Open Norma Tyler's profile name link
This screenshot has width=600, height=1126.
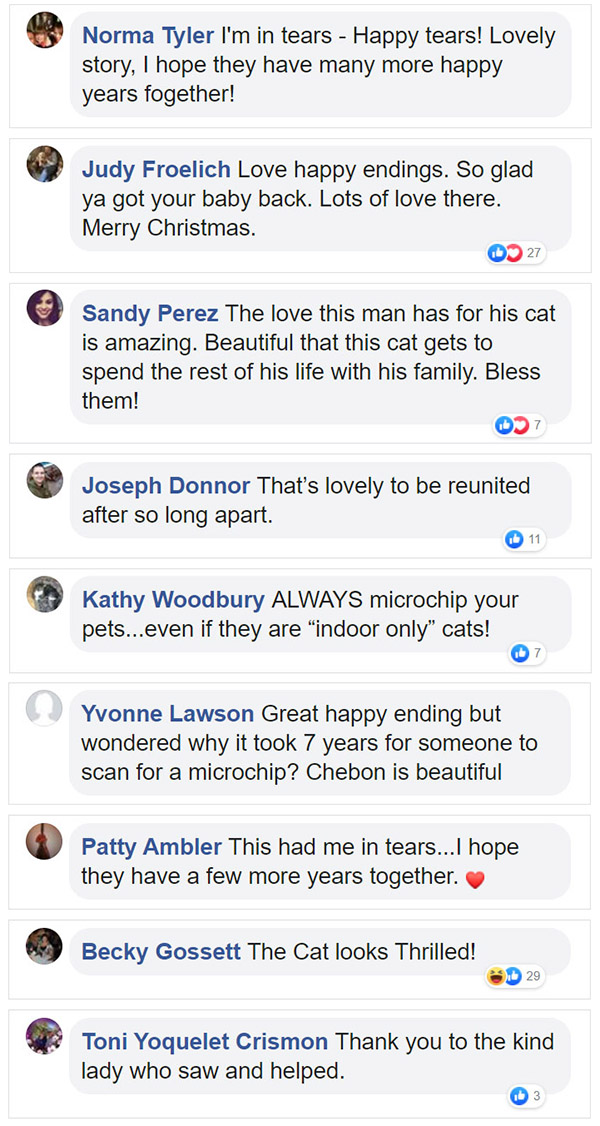tap(148, 36)
